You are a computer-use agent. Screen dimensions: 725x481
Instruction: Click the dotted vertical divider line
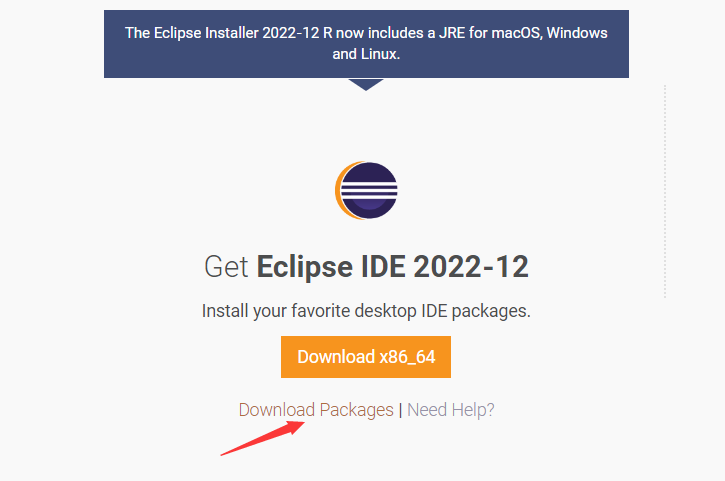click(665, 190)
